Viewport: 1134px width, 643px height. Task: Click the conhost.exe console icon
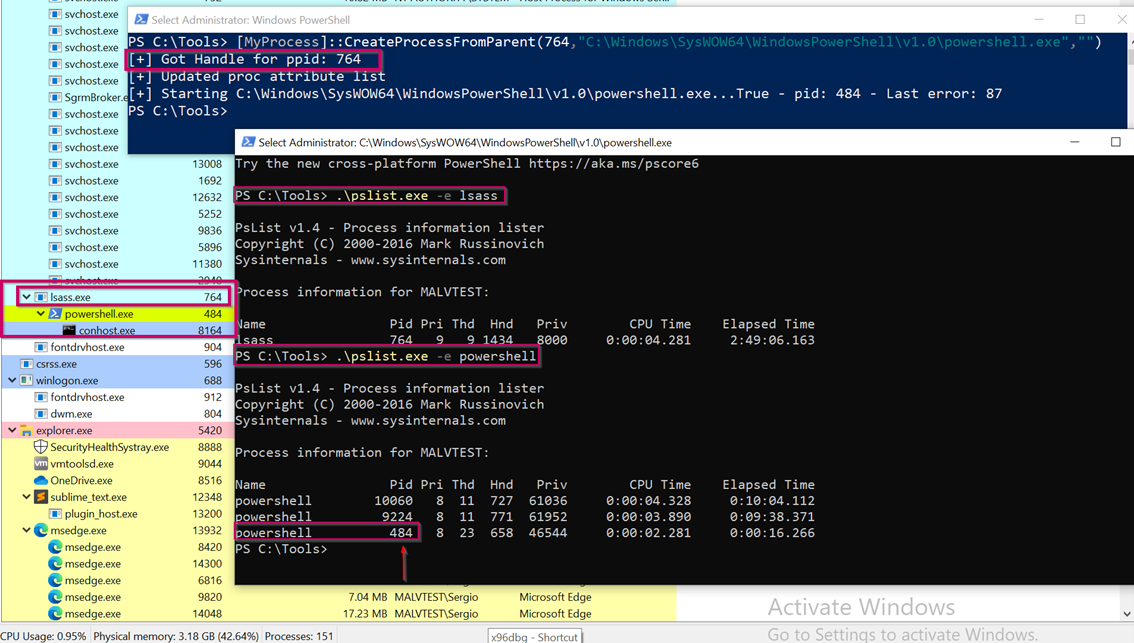coord(69,331)
